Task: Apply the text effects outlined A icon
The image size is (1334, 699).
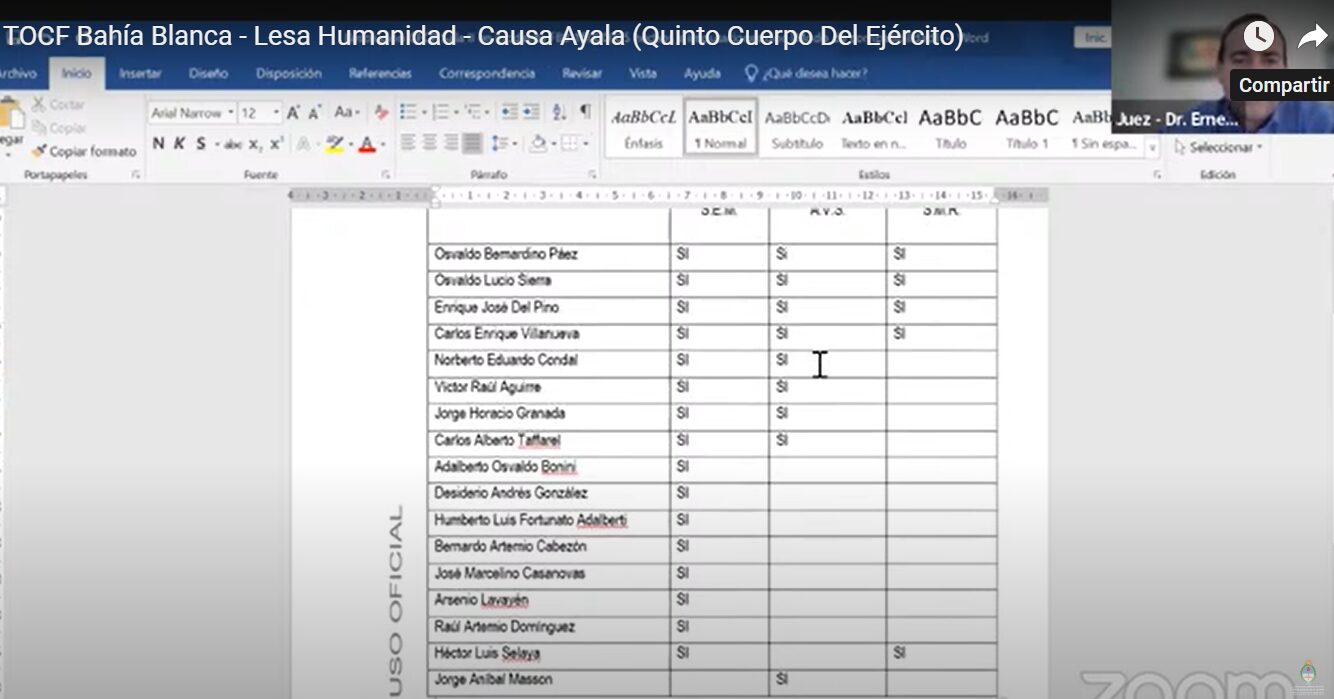Action: (x=302, y=144)
